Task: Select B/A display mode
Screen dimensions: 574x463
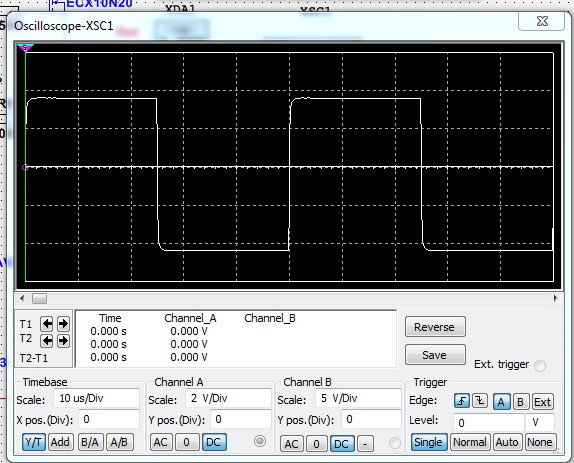Action: click(90, 442)
